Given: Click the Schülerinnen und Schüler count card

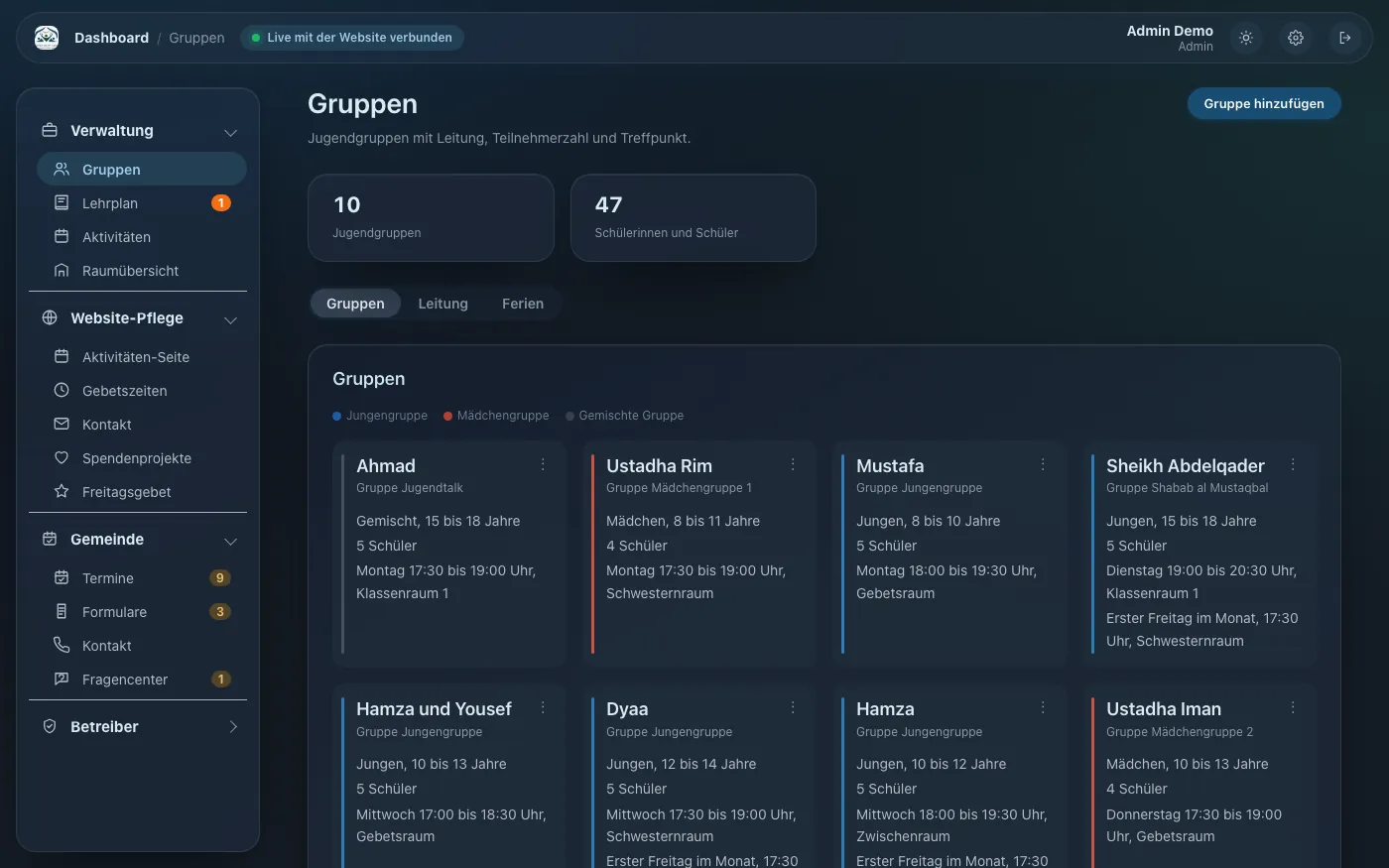Looking at the screenshot, I should click(694, 218).
